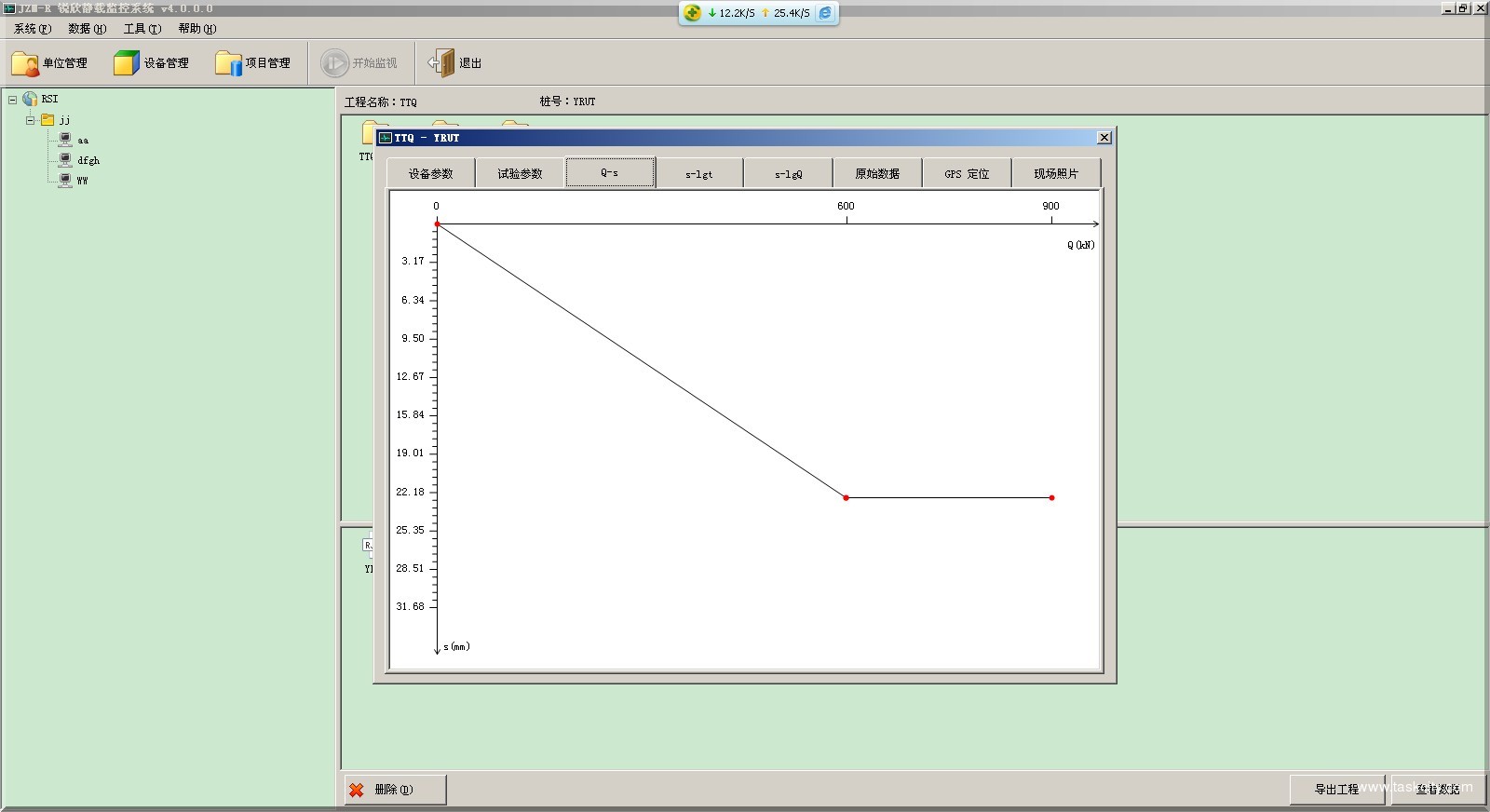Image resolution: width=1490 pixels, height=812 pixels.
Task: Select the ww device icon
Action: coord(65,181)
